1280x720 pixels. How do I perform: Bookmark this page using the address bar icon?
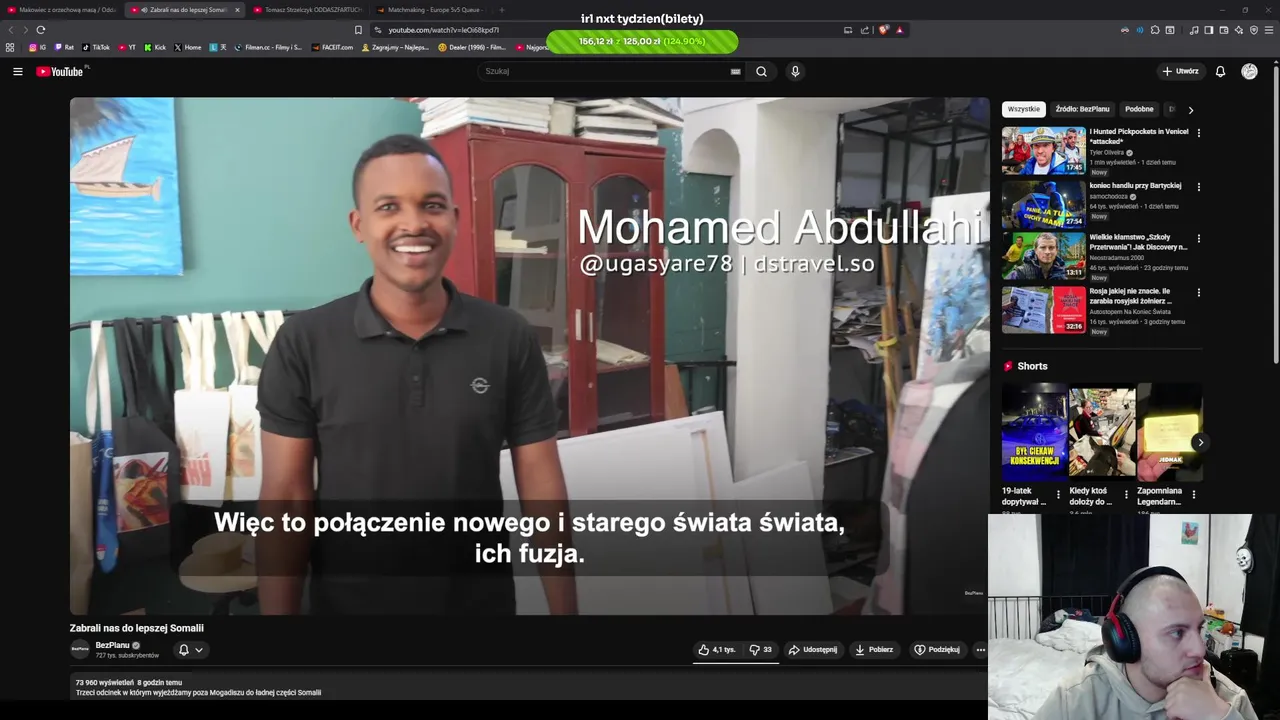(358, 30)
